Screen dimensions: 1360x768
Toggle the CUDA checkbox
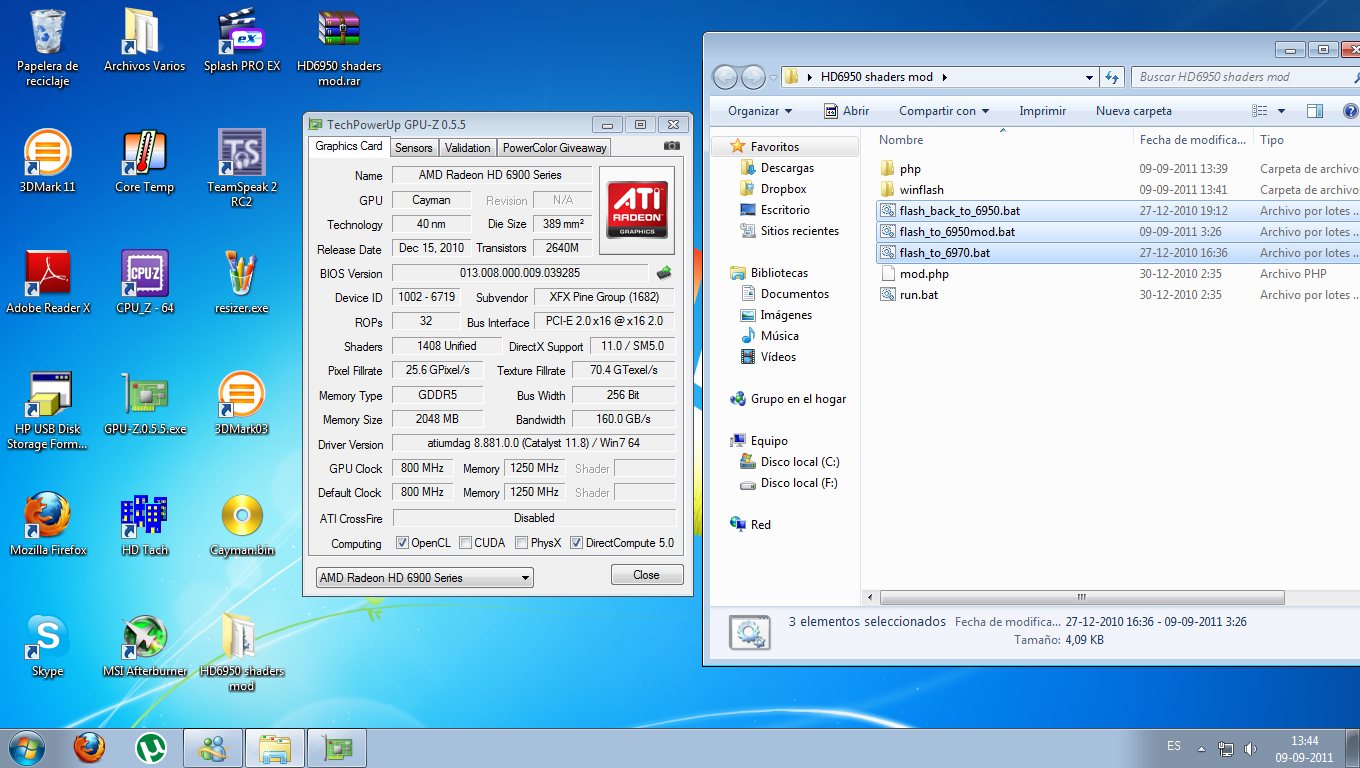pos(465,543)
